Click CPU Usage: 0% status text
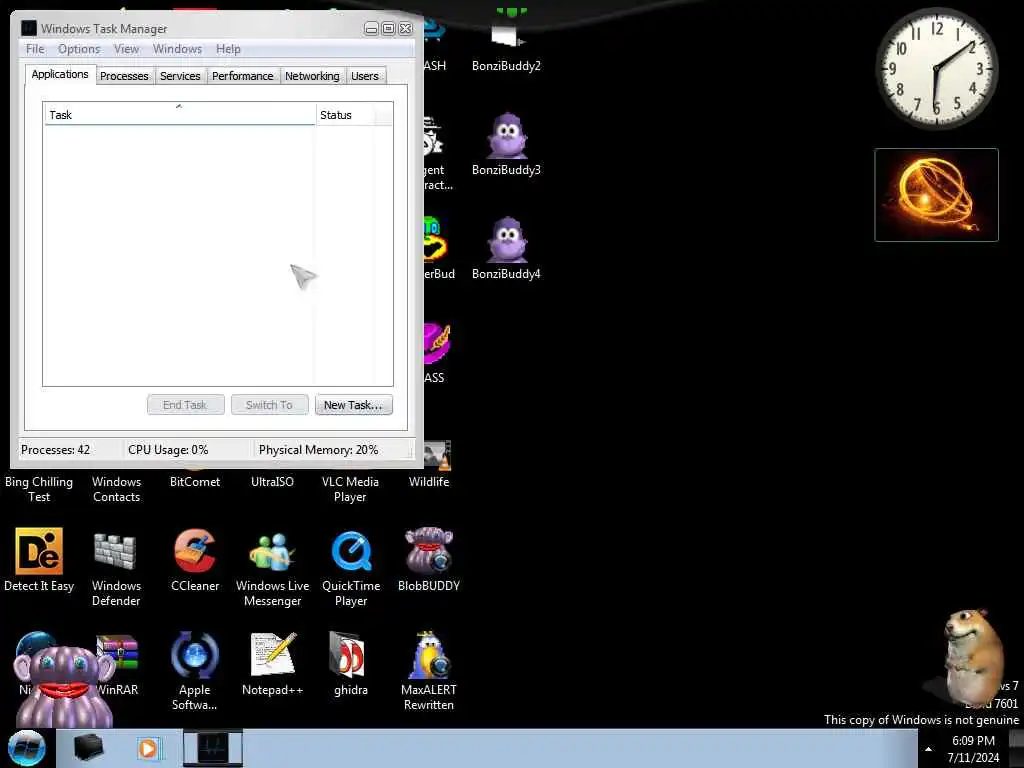Image resolution: width=1024 pixels, height=768 pixels. click(168, 450)
